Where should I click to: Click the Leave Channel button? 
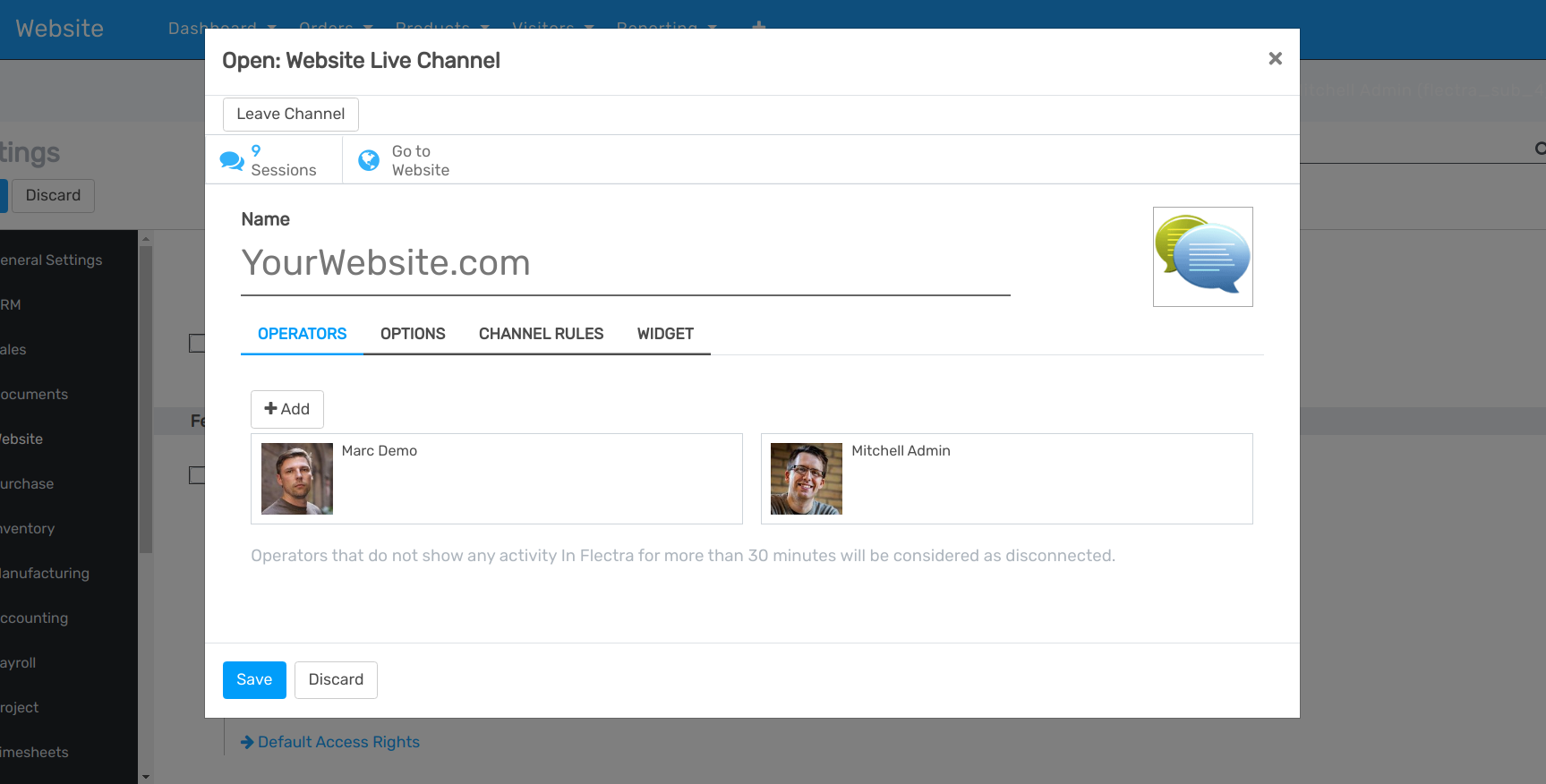(x=291, y=115)
